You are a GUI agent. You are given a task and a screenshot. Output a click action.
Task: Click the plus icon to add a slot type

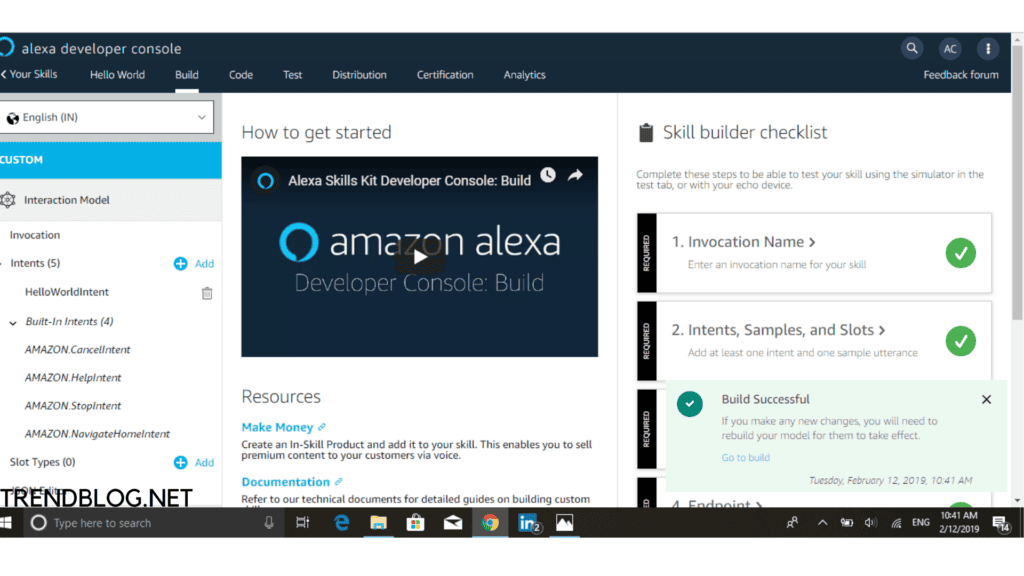click(x=180, y=462)
